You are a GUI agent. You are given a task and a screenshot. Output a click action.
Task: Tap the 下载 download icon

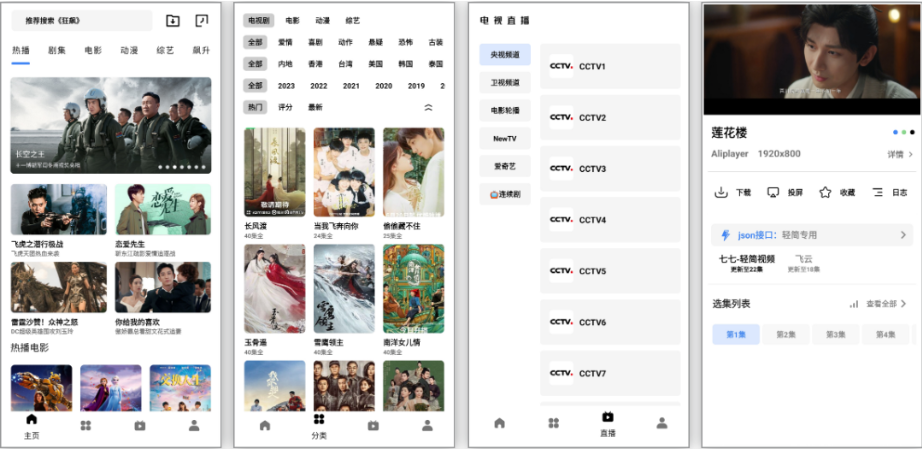coord(721,192)
